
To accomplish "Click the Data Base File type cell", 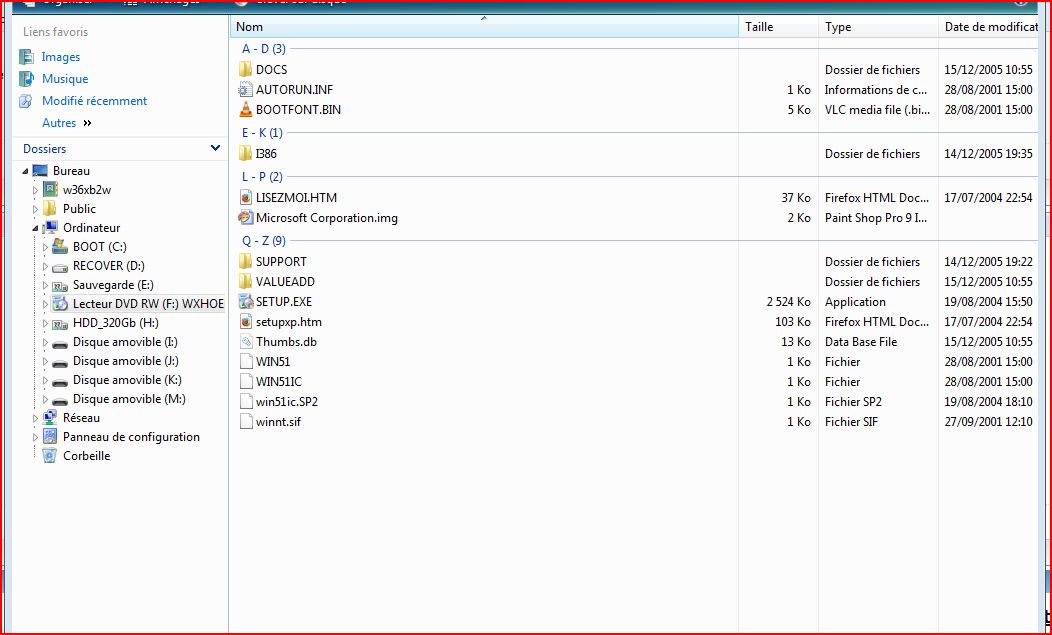I will [861, 342].
